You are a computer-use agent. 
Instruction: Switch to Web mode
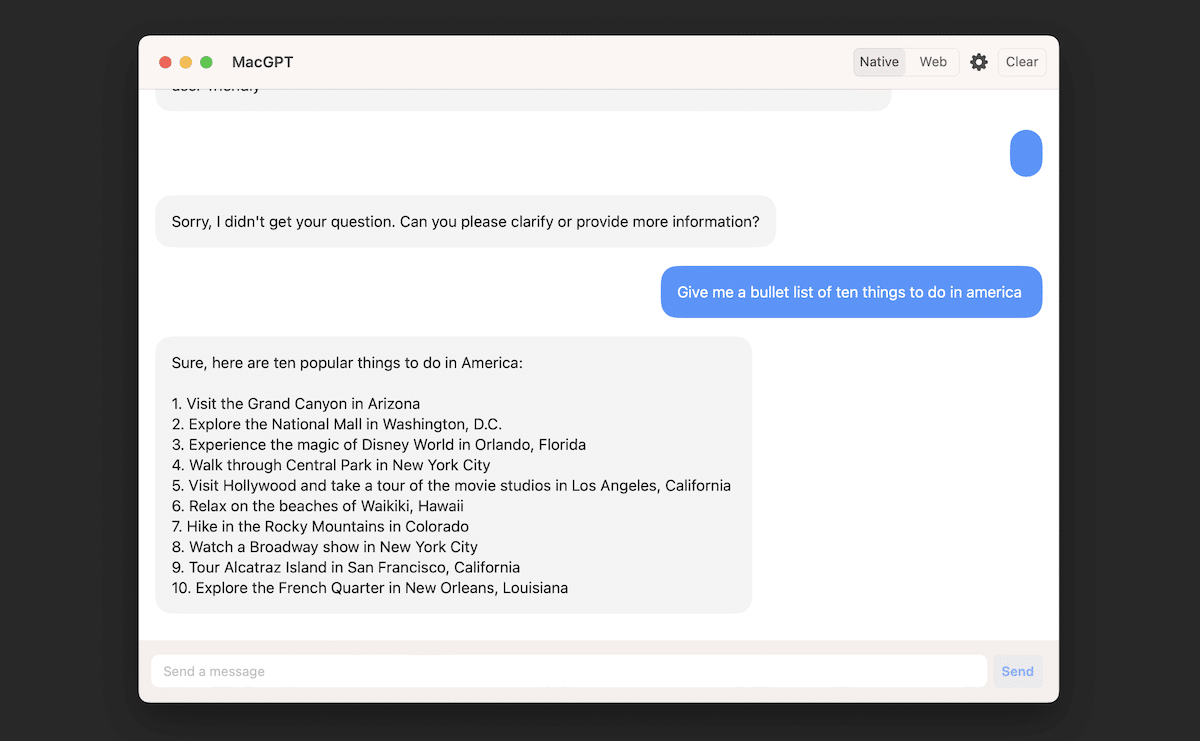pos(933,62)
